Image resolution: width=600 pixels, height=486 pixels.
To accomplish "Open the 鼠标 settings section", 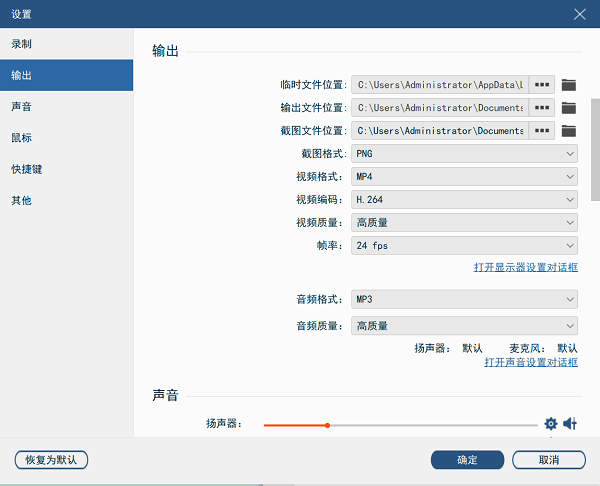I will (x=22, y=138).
